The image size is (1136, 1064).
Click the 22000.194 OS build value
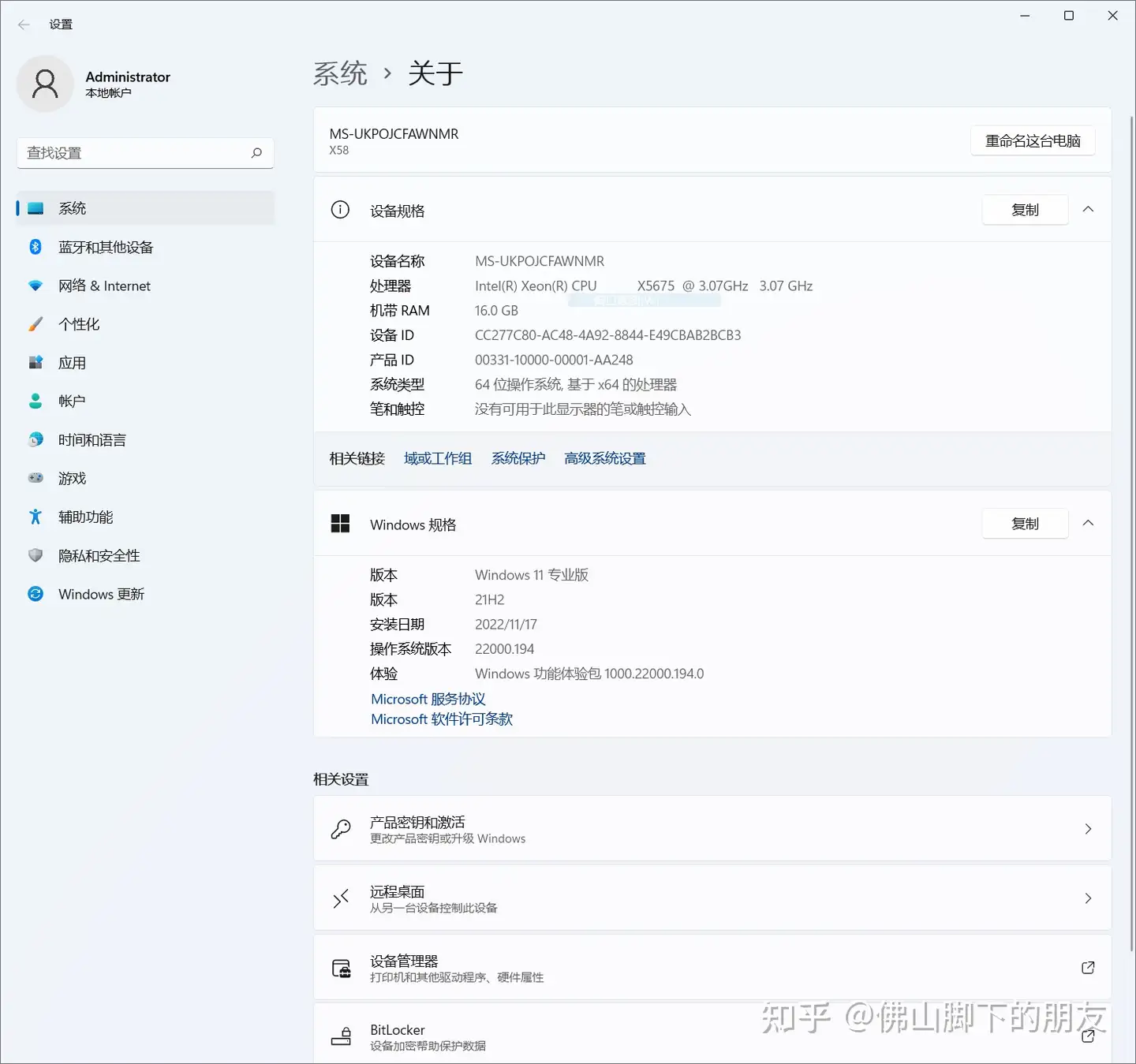coord(504,649)
